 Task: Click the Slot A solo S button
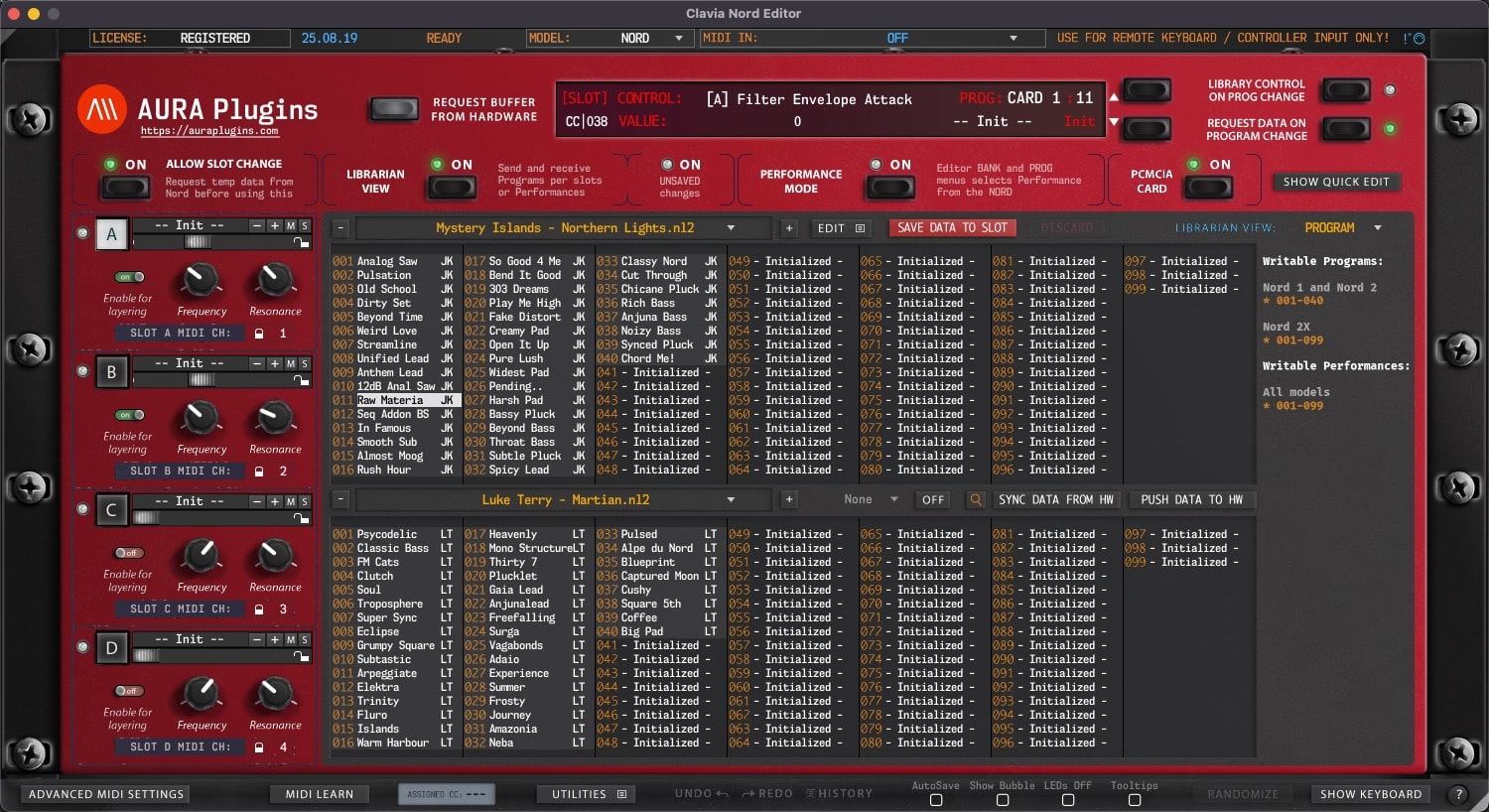(x=305, y=226)
